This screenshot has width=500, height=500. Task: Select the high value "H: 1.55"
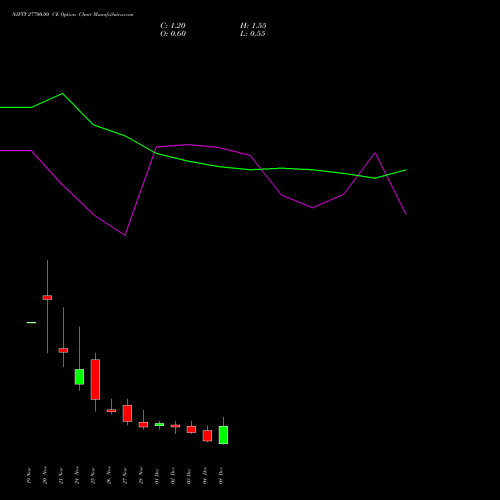point(253,26)
